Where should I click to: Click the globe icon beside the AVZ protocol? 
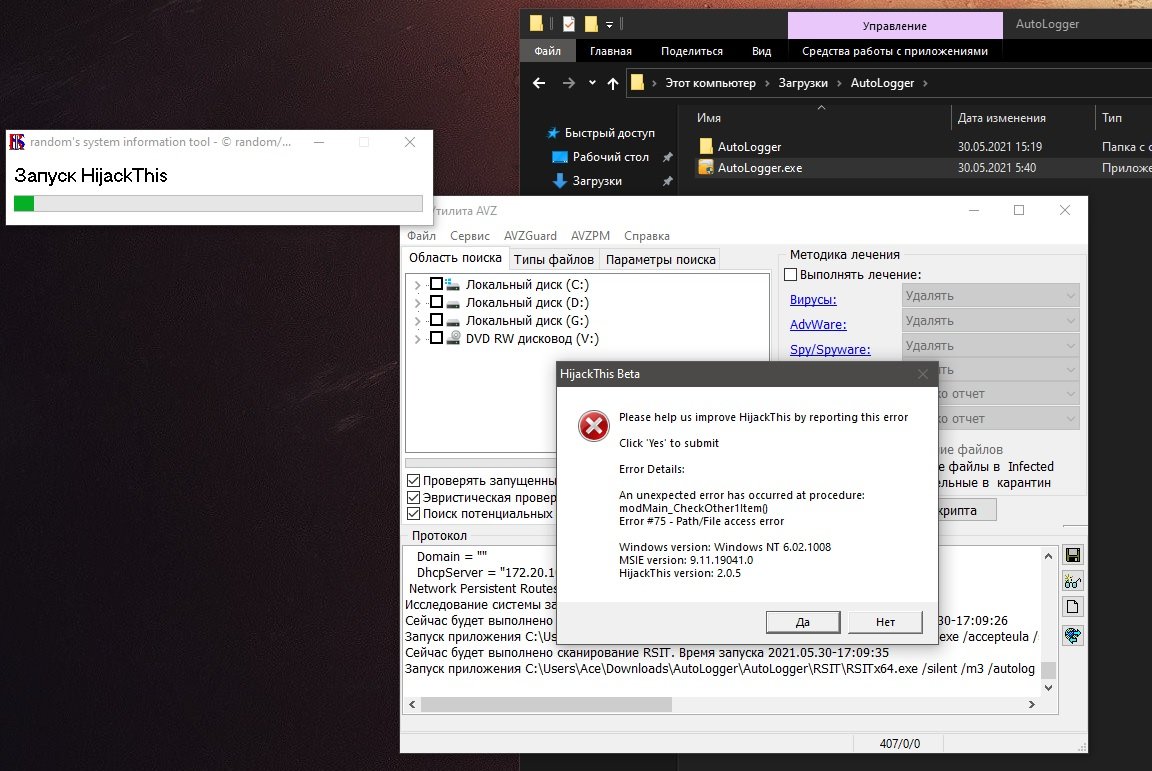[1072, 635]
